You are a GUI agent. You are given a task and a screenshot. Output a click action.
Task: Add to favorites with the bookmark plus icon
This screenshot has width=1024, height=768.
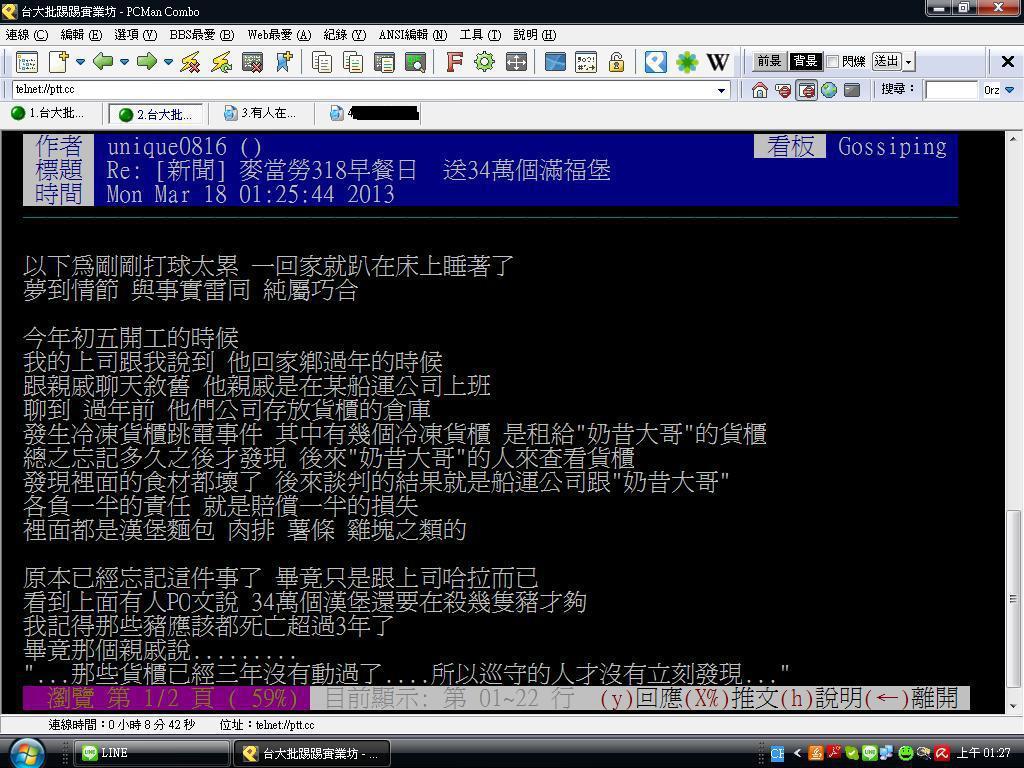click(284, 62)
